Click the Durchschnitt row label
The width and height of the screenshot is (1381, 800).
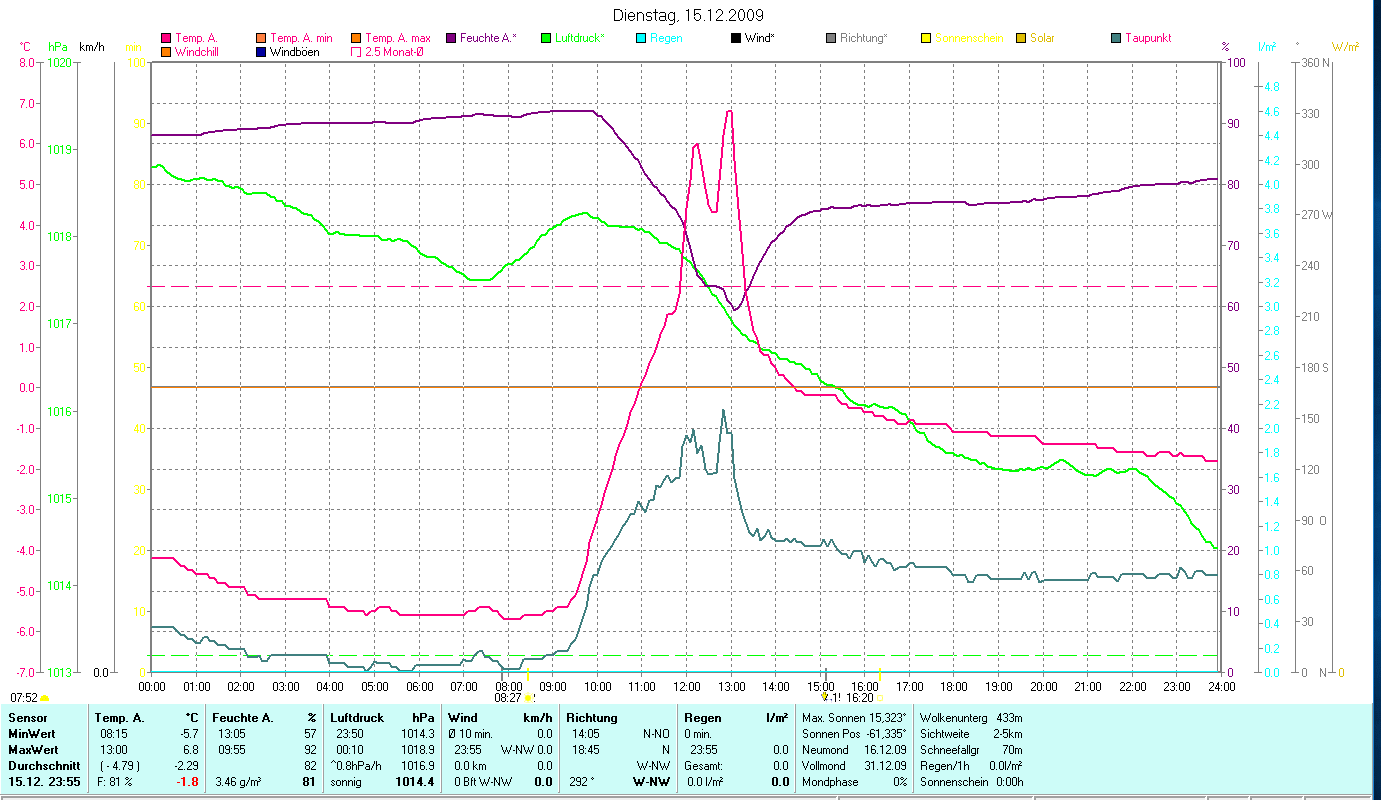click(42, 765)
